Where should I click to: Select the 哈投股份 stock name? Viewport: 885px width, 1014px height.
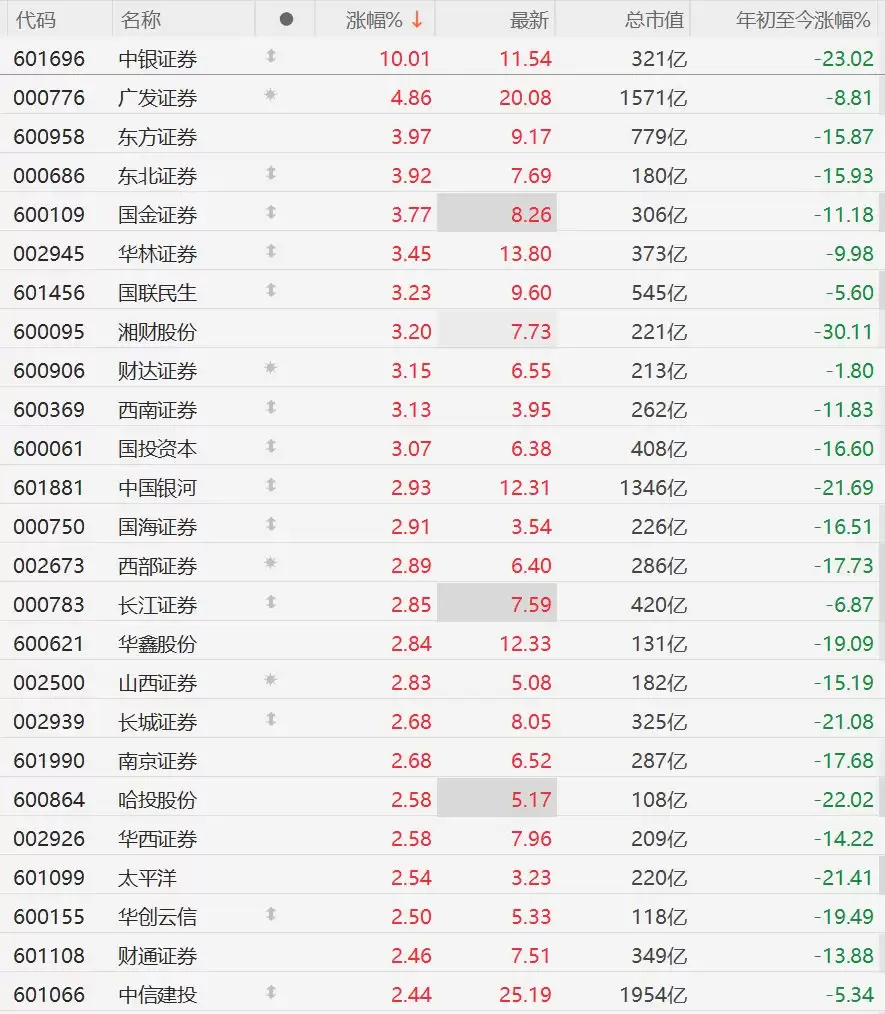pos(158,800)
